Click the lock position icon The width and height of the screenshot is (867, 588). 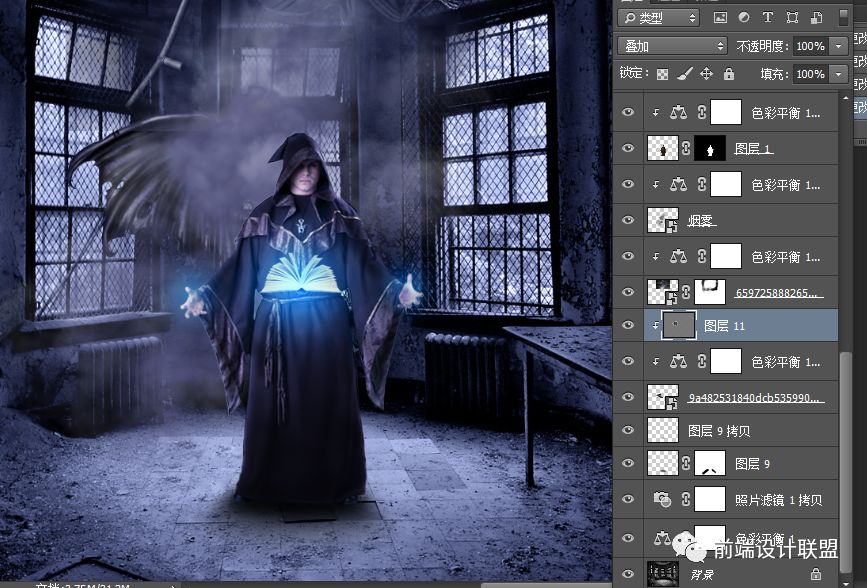[x=707, y=74]
